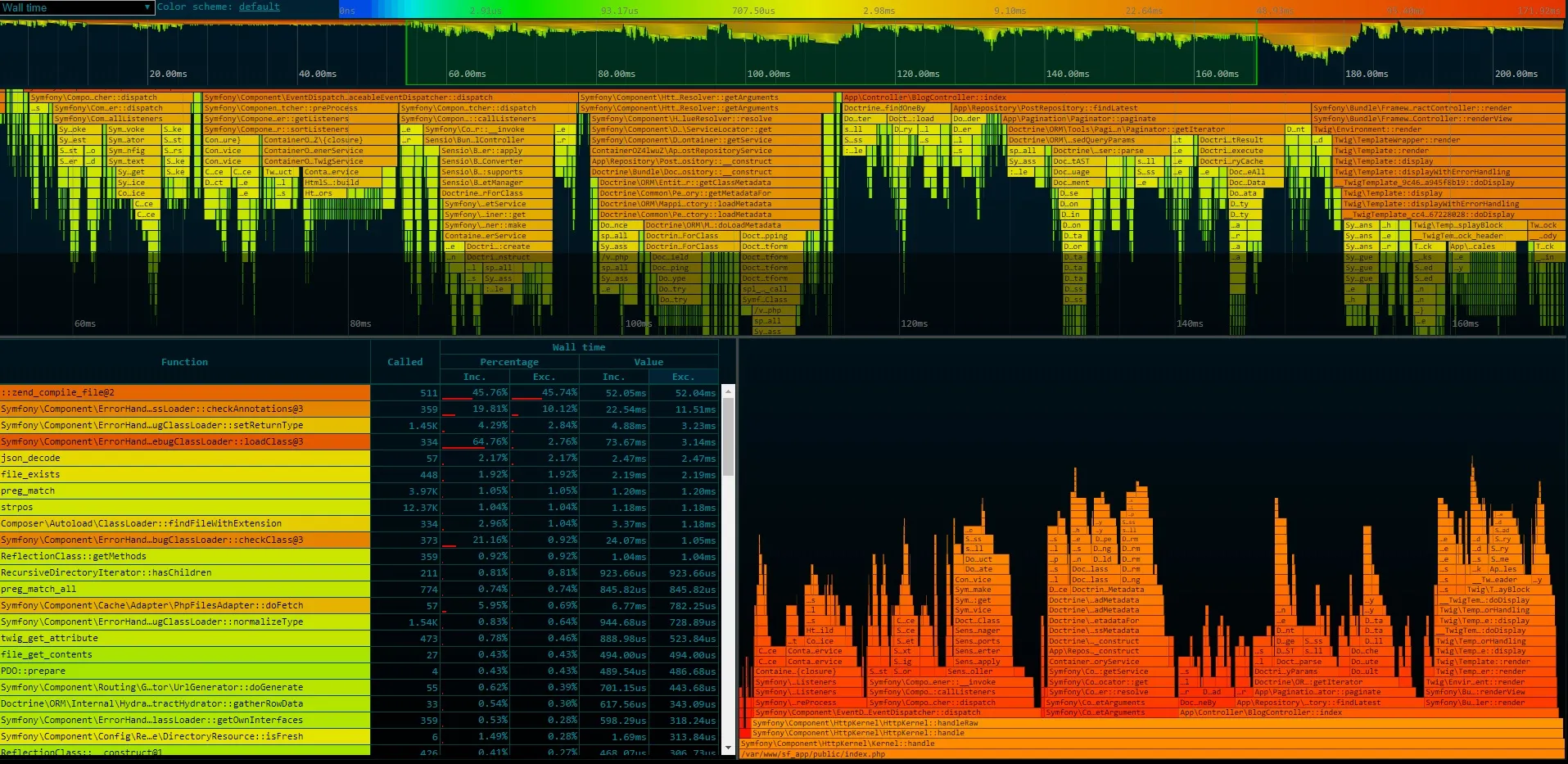The width and height of the screenshot is (1568, 764).
Task: Sort the table by Called column
Action: click(404, 362)
